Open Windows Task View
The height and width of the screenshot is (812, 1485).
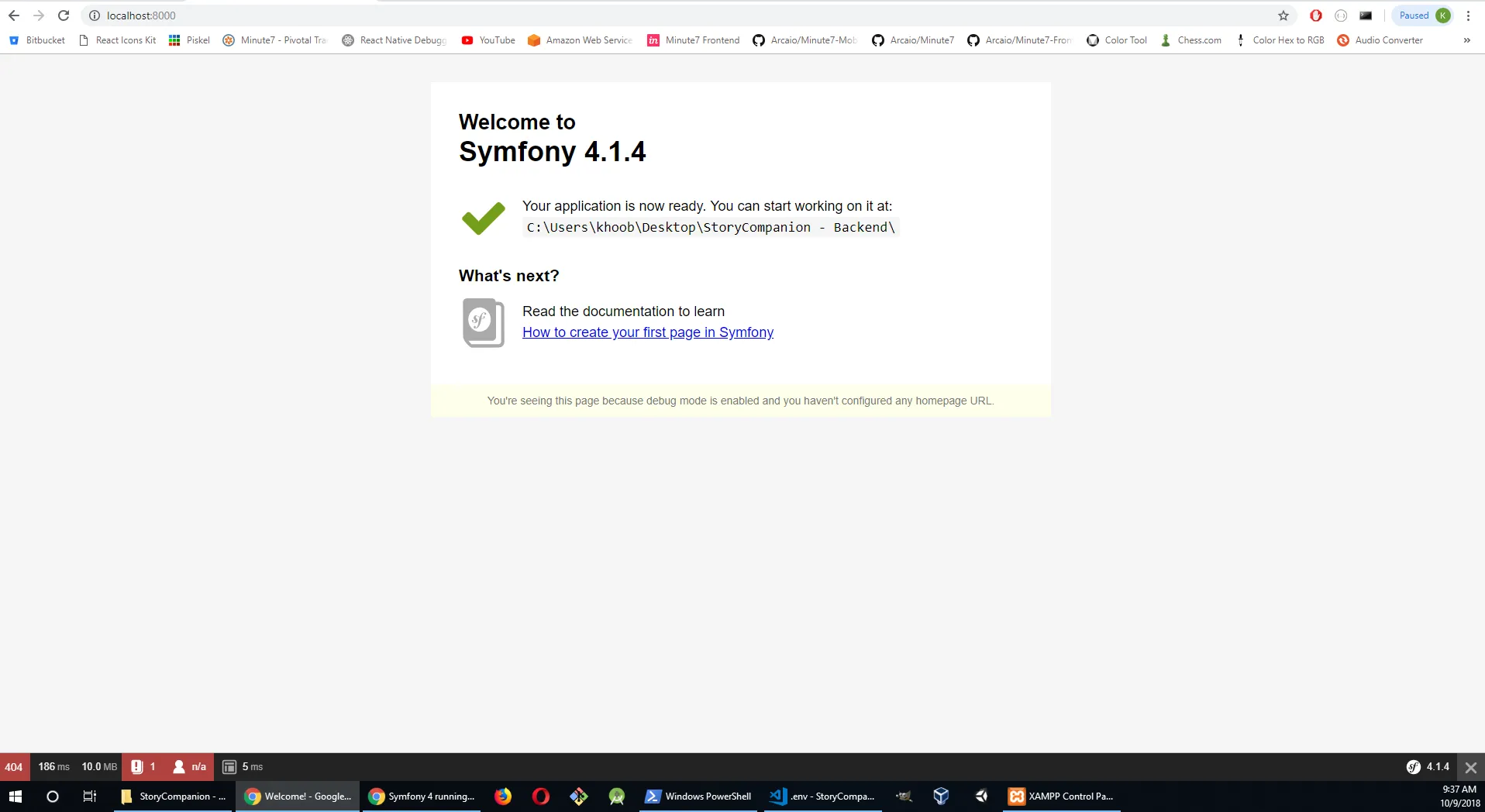pyautogui.click(x=90, y=797)
